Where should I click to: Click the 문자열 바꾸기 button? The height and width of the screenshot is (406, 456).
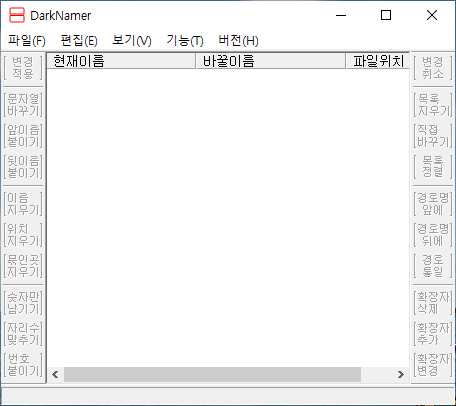23,105
